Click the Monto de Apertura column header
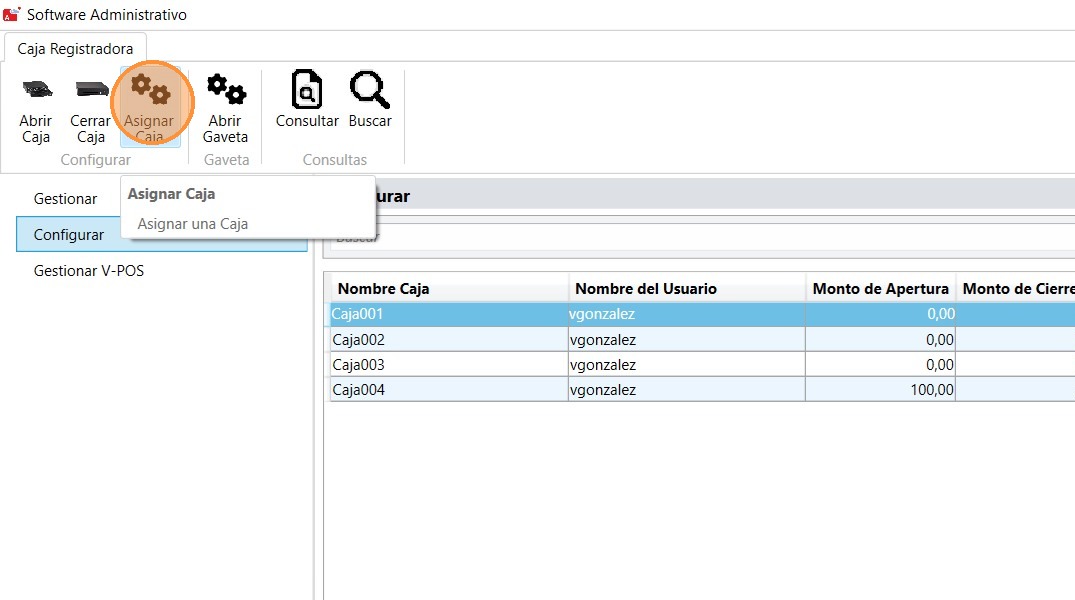 (x=880, y=289)
